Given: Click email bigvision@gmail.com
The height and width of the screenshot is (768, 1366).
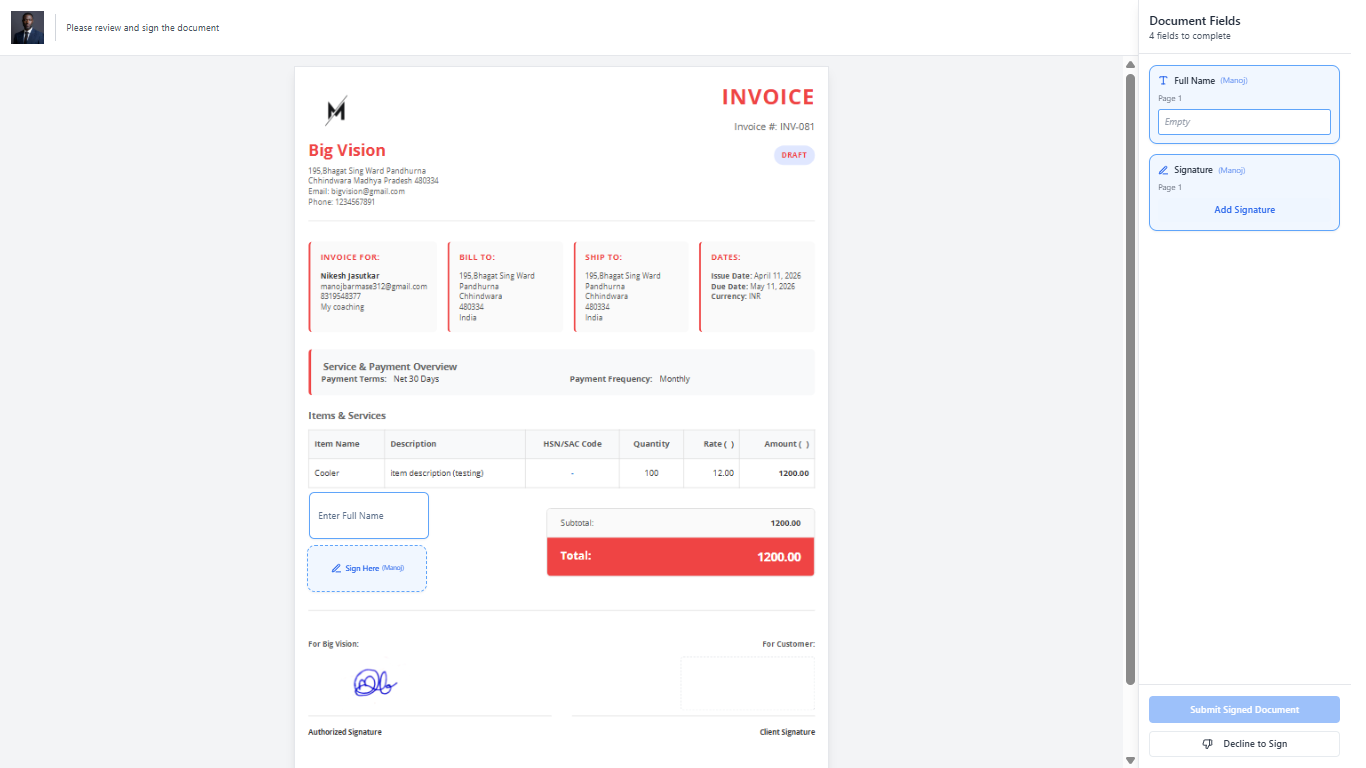Looking at the screenshot, I should [356, 191].
